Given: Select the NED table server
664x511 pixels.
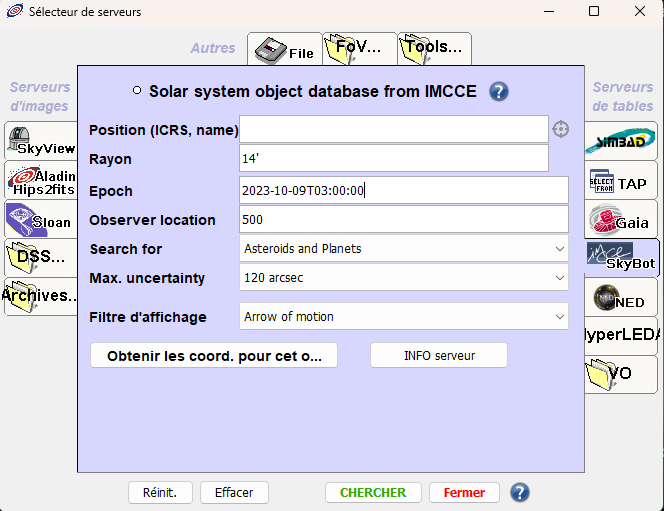Looking at the screenshot, I should 620,297.
